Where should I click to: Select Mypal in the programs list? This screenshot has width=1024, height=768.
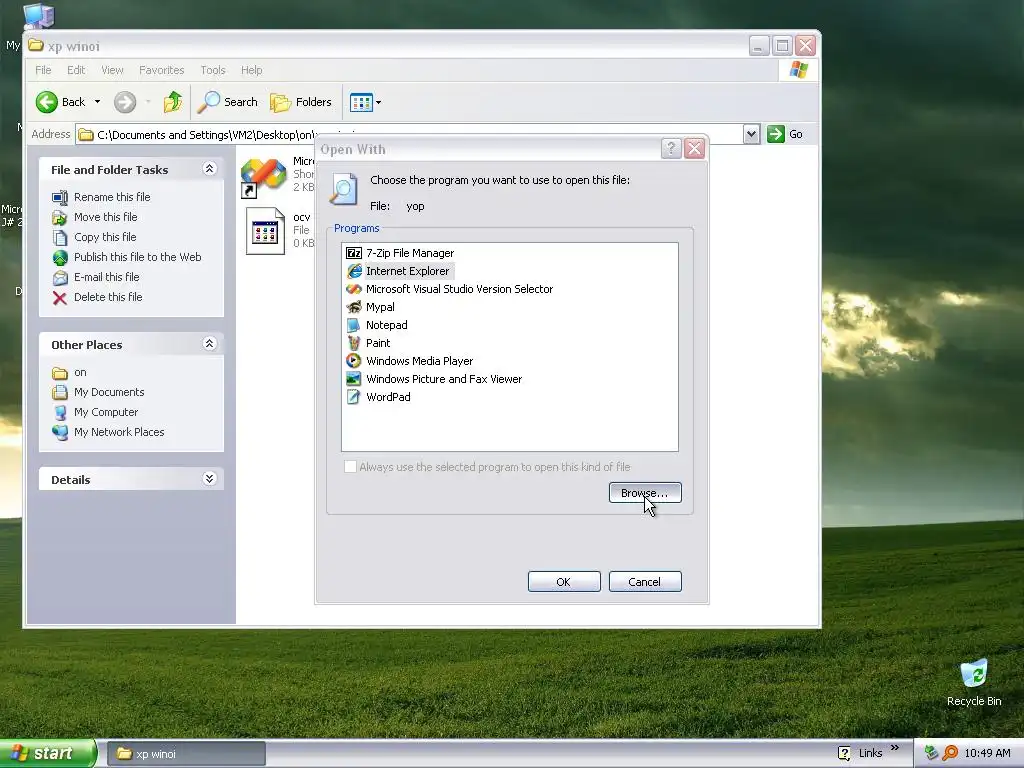tap(370, 307)
